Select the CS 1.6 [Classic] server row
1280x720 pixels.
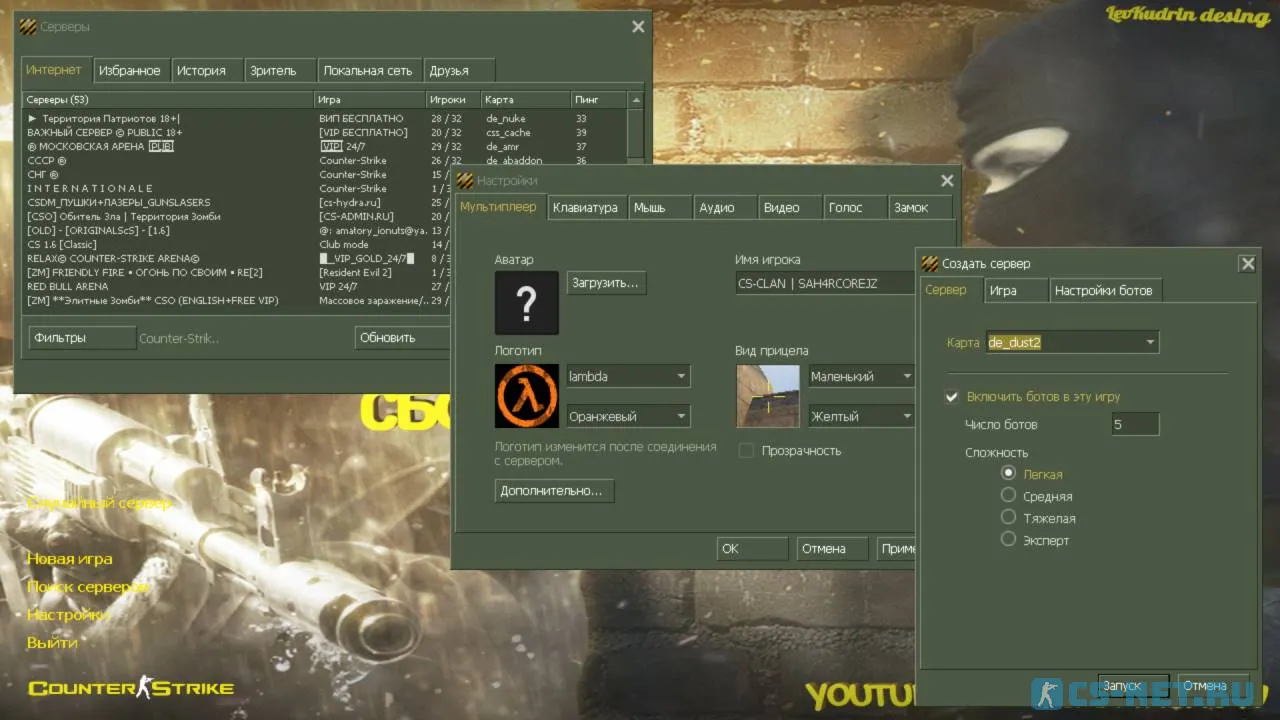pyautogui.click(x=239, y=244)
